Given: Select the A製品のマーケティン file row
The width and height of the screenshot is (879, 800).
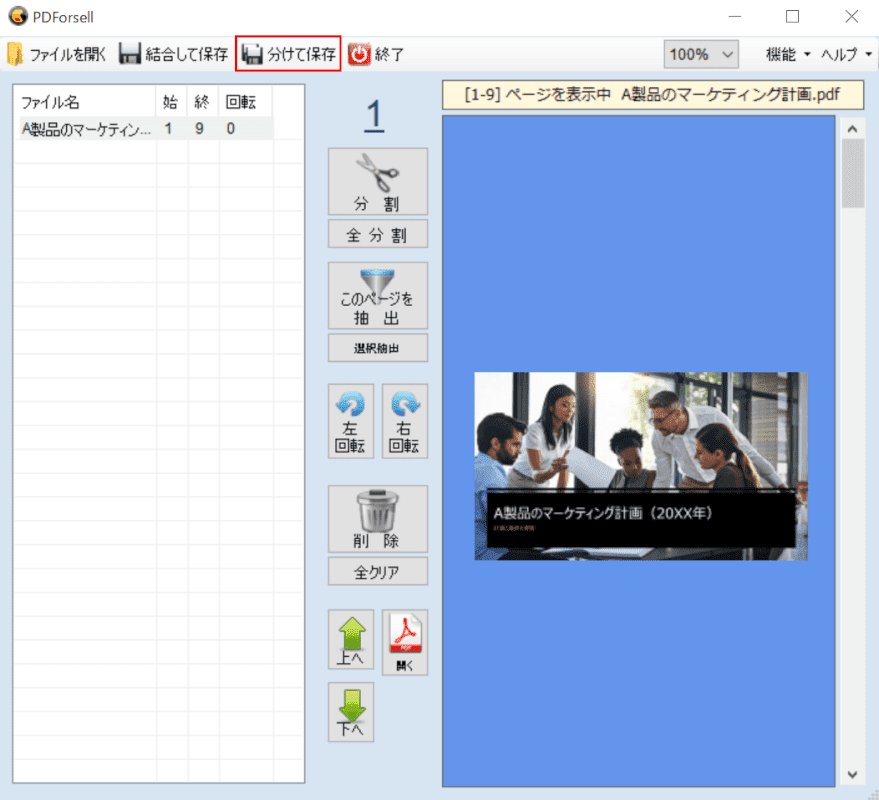Looking at the screenshot, I should [x=146, y=129].
